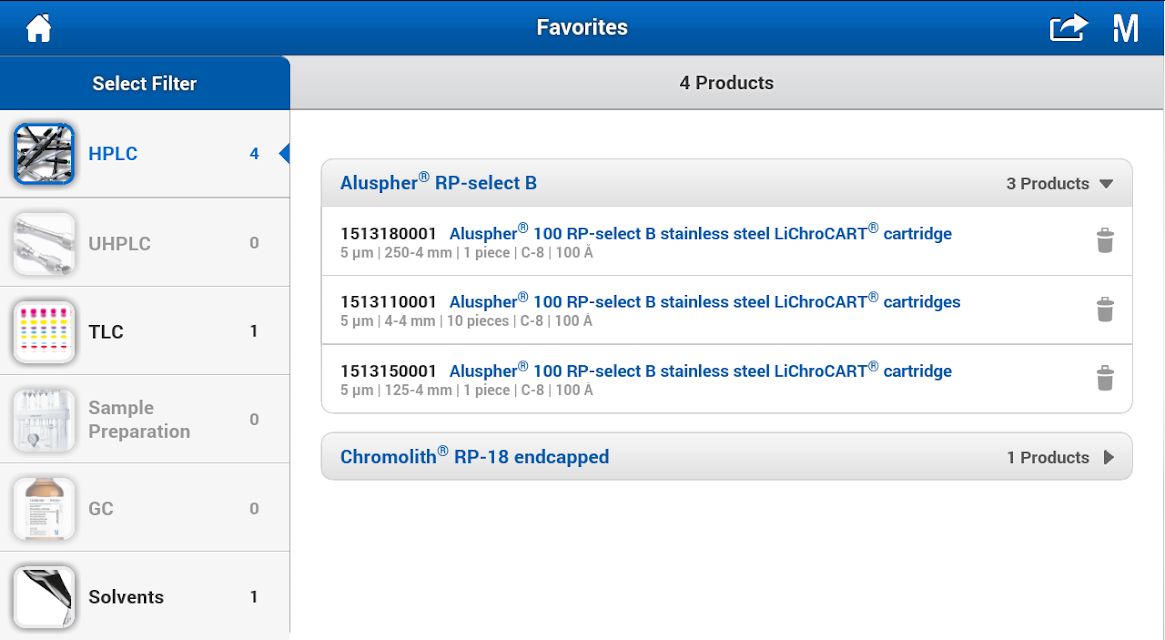Open the Aluspher 250-4 mm cartridge link

tap(700, 233)
